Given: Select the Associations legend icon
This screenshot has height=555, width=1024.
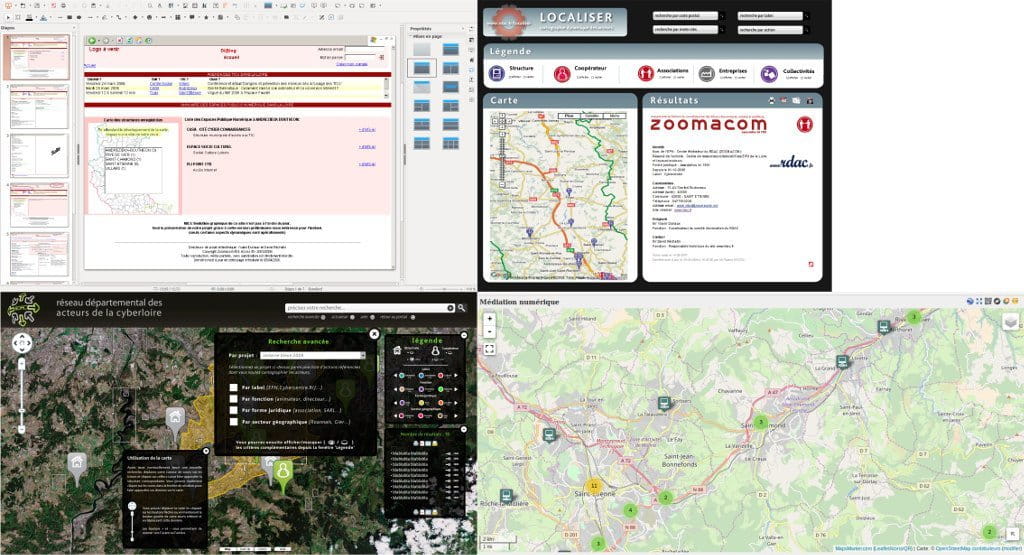Looking at the screenshot, I should point(646,74).
